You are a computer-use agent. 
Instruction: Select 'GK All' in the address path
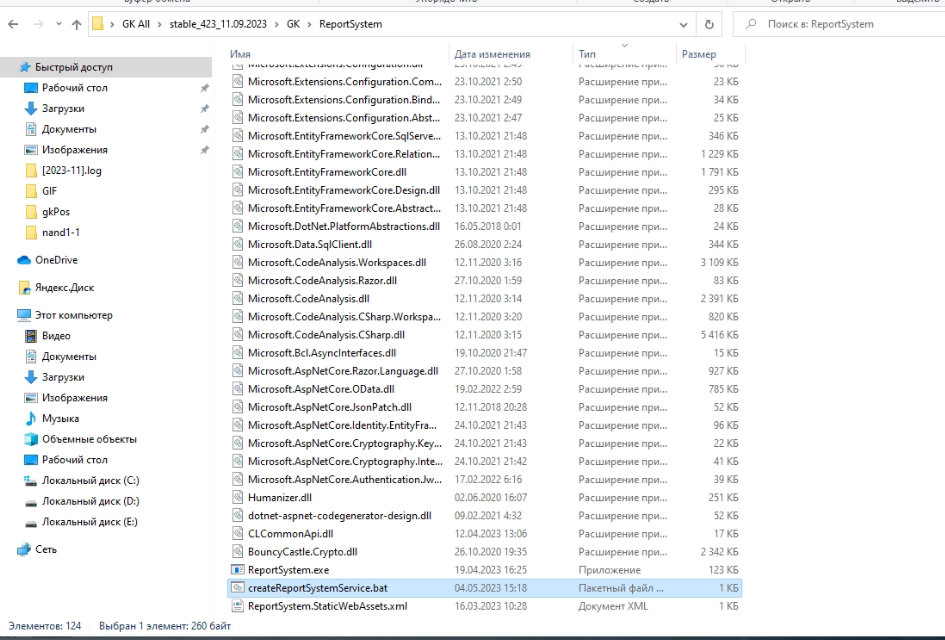point(136,24)
